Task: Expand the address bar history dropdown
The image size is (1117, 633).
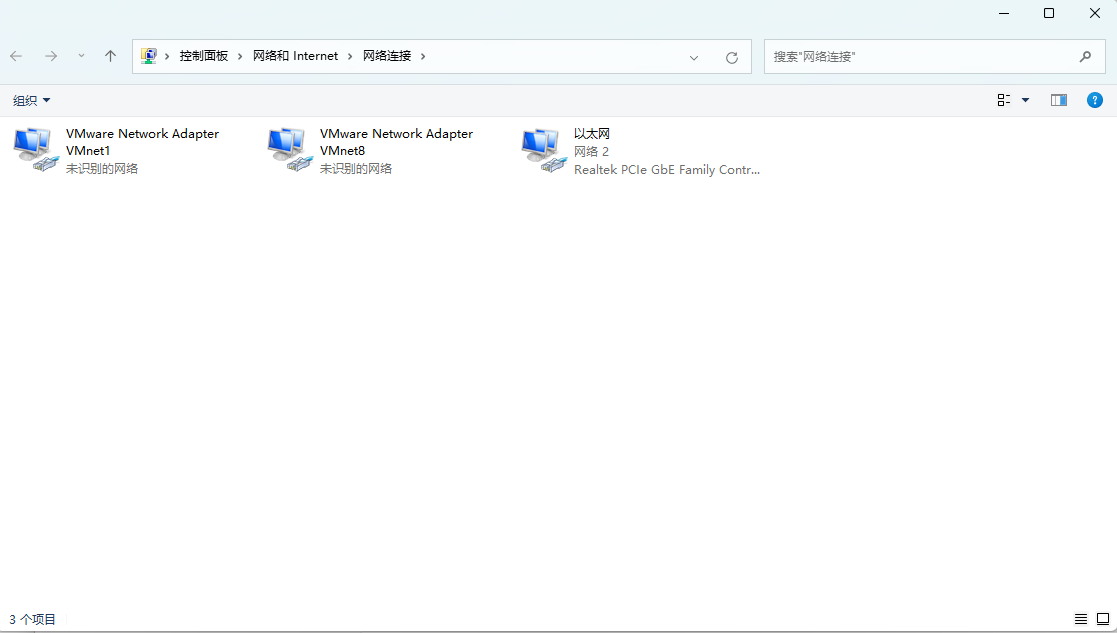Action: click(694, 56)
